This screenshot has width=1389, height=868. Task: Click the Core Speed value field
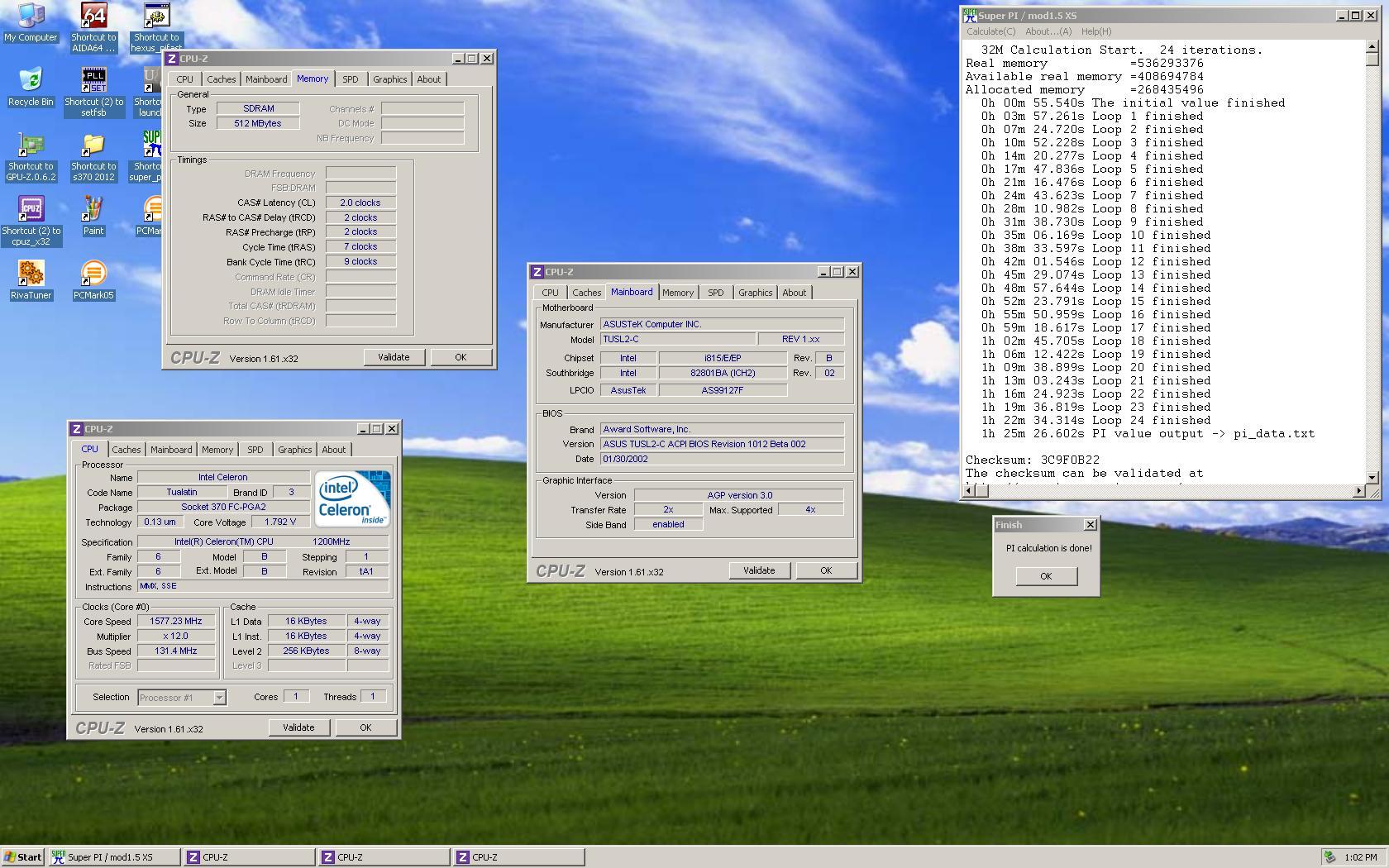tap(176, 621)
